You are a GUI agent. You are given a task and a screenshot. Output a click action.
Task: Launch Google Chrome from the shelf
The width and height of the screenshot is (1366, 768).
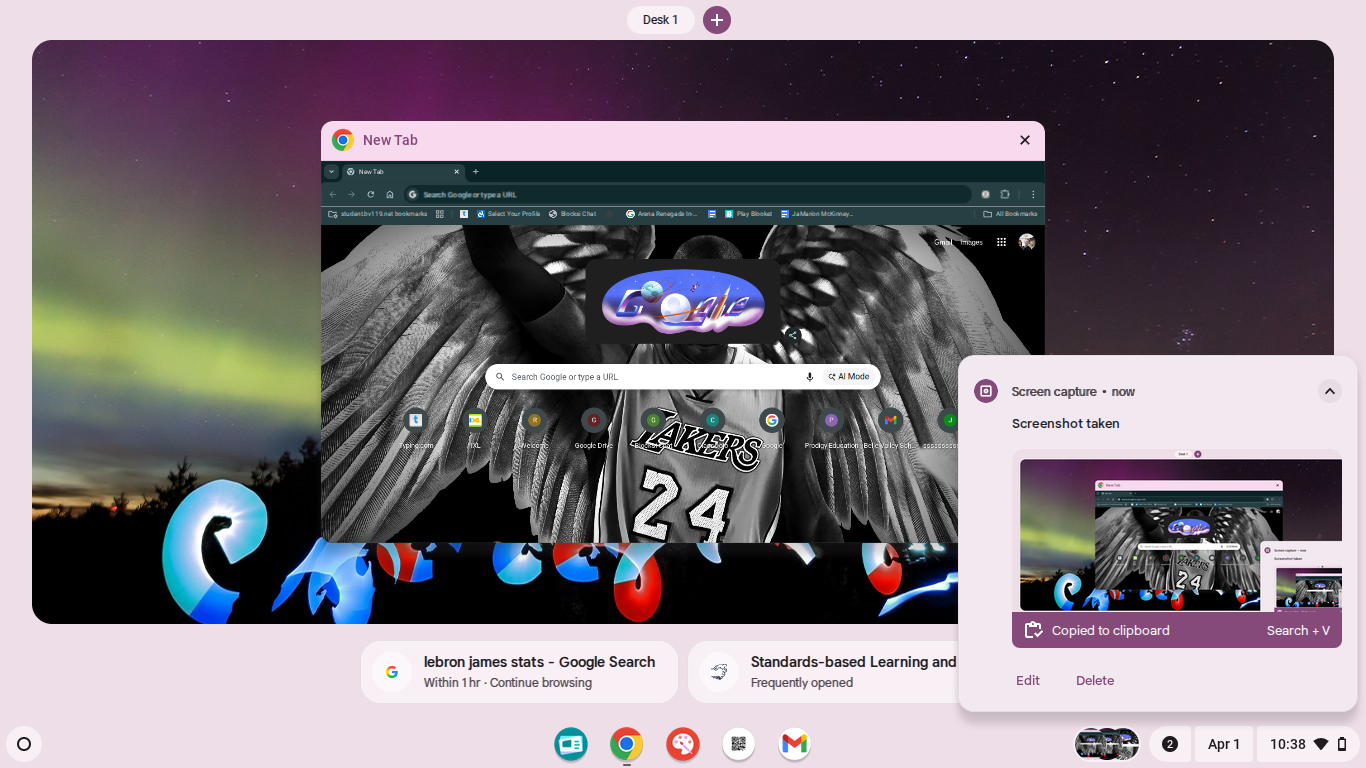point(627,744)
